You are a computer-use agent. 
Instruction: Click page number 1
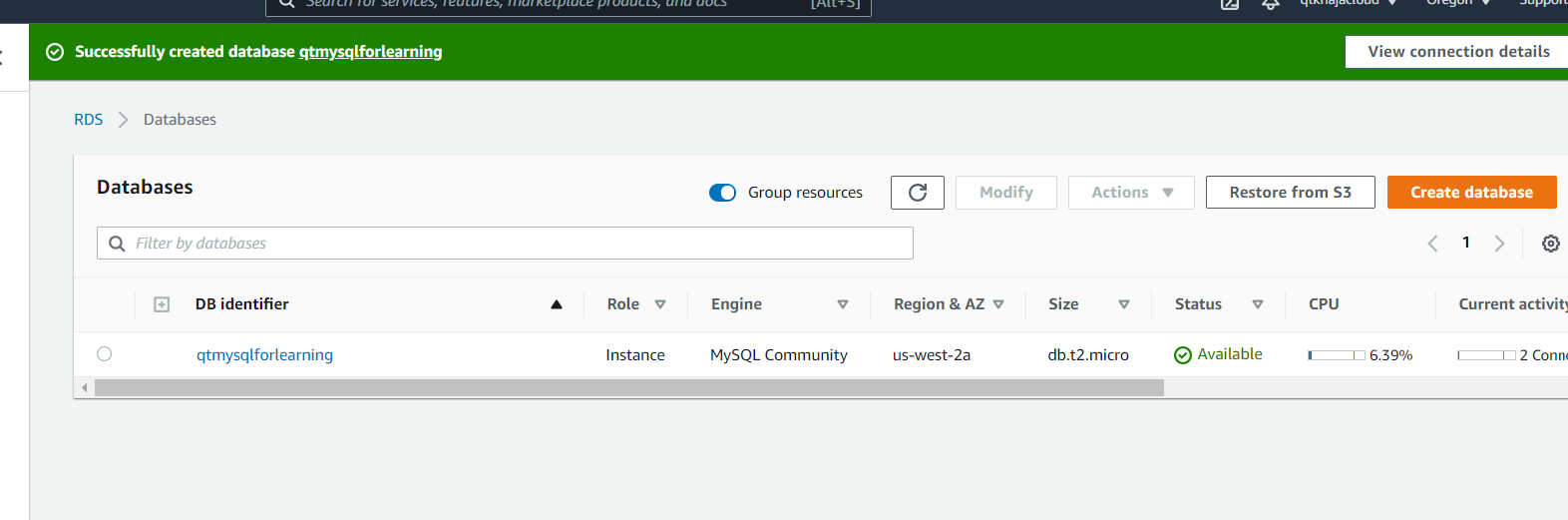pos(1465,243)
